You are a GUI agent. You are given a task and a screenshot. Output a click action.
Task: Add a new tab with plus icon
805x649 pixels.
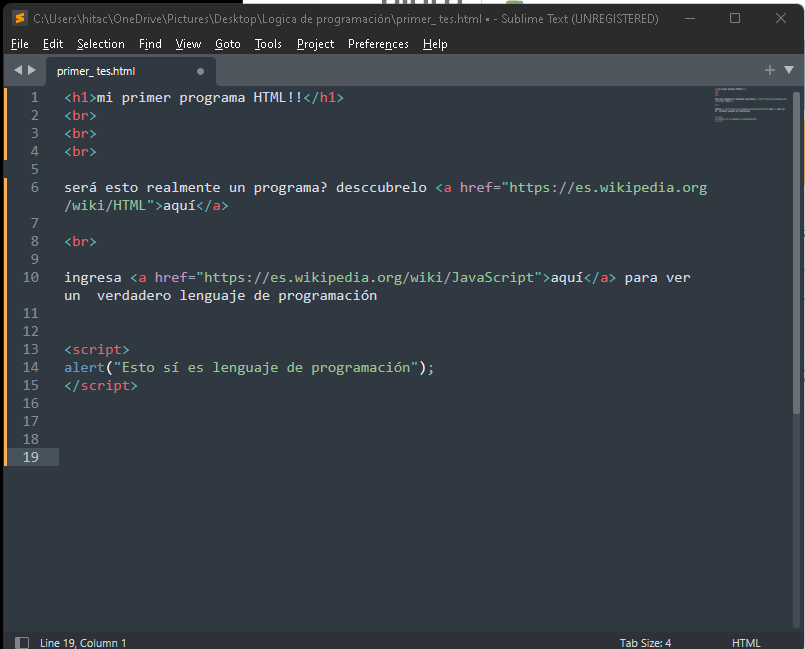769,70
